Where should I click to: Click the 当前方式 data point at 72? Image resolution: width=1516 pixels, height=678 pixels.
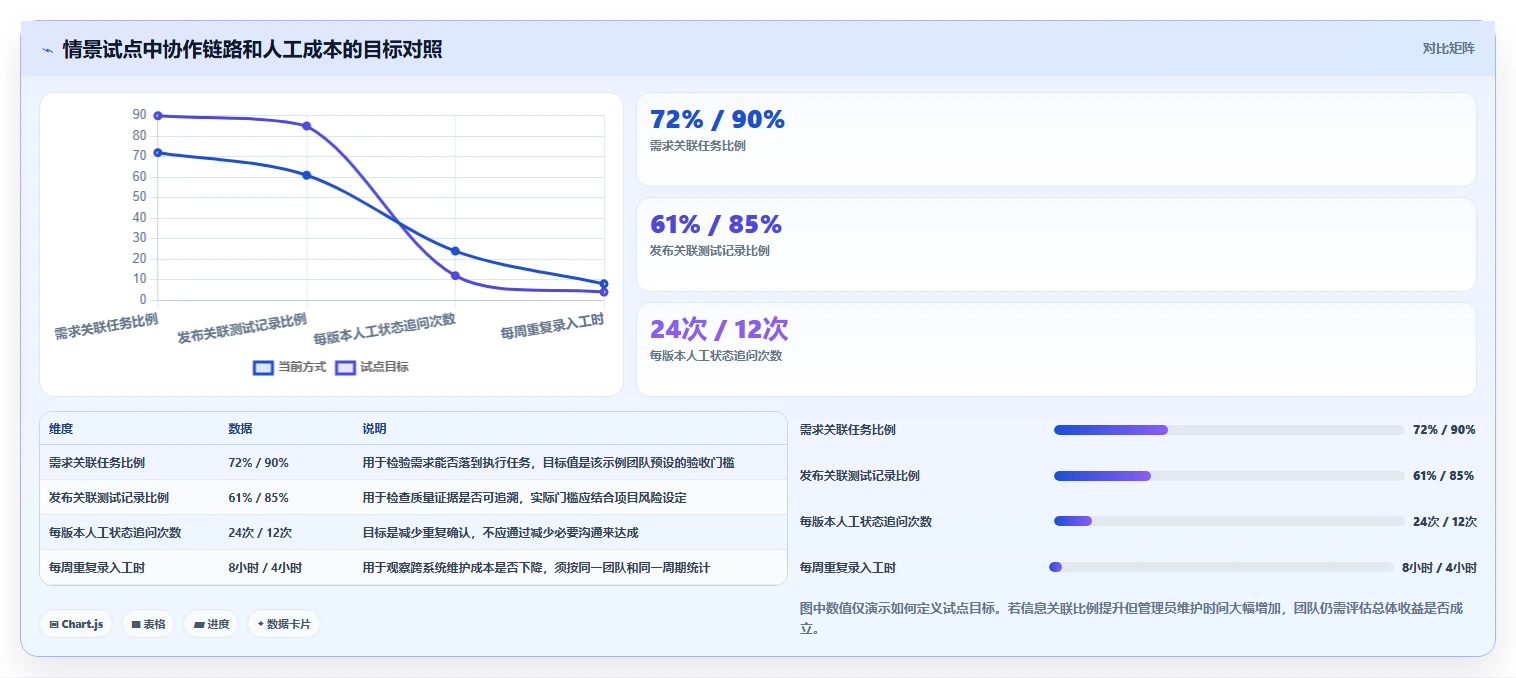[158, 153]
